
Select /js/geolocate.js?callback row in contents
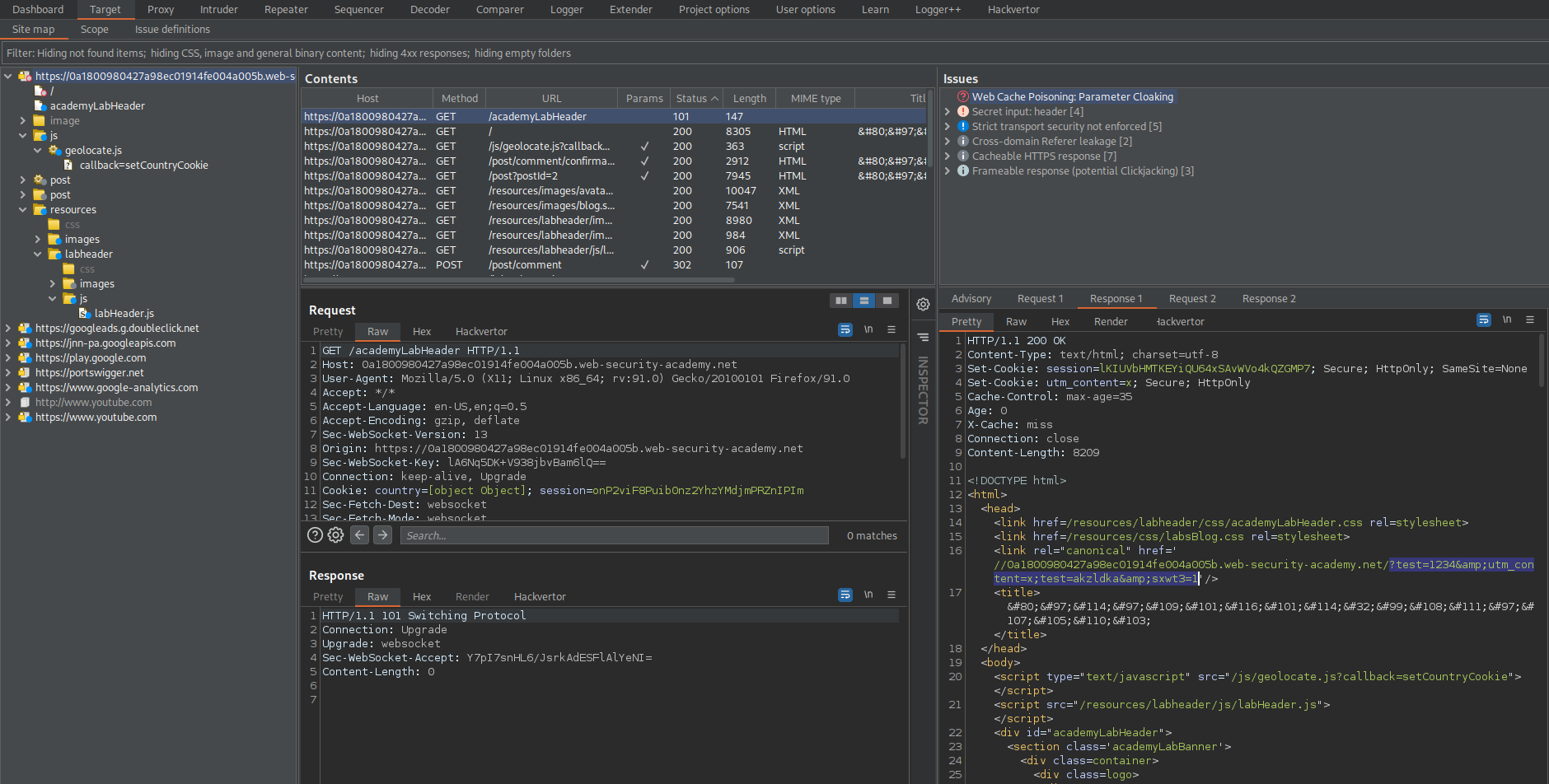pos(614,147)
